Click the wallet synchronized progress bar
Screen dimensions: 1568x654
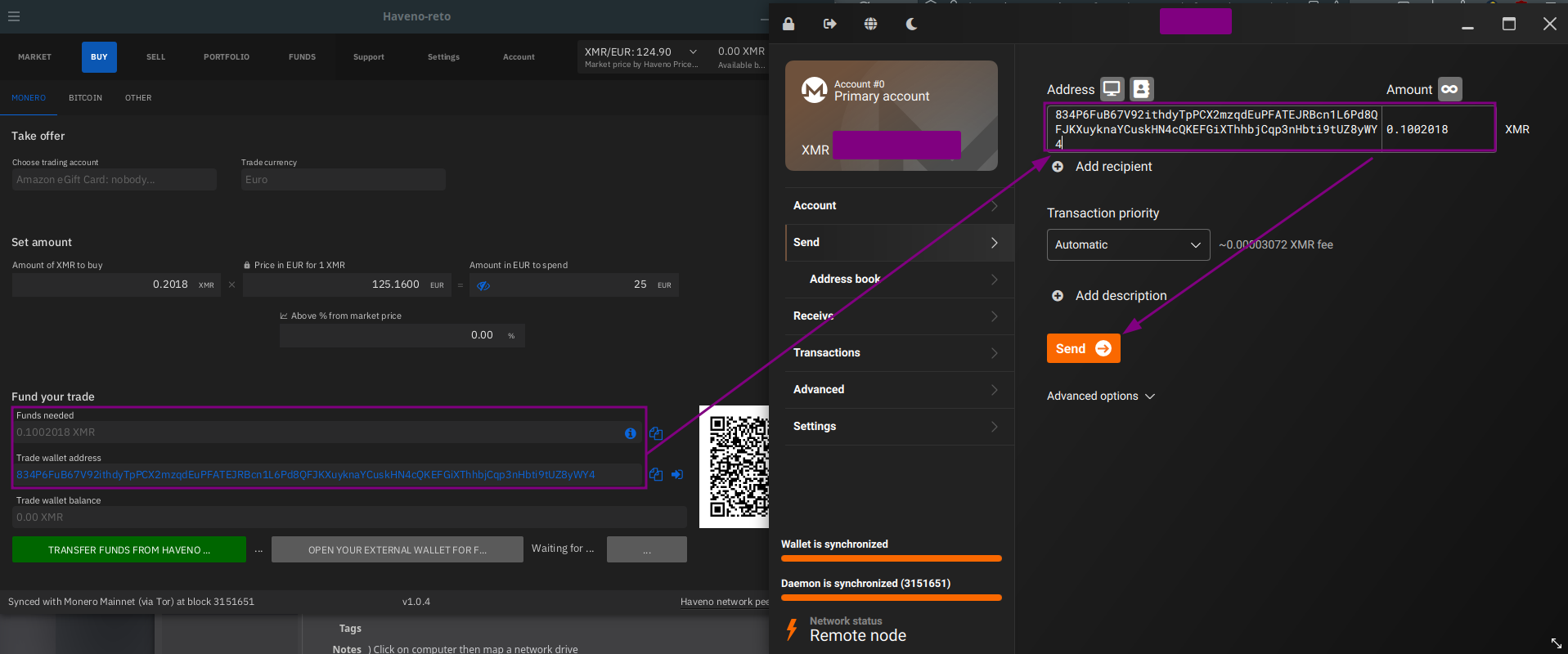click(x=892, y=559)
